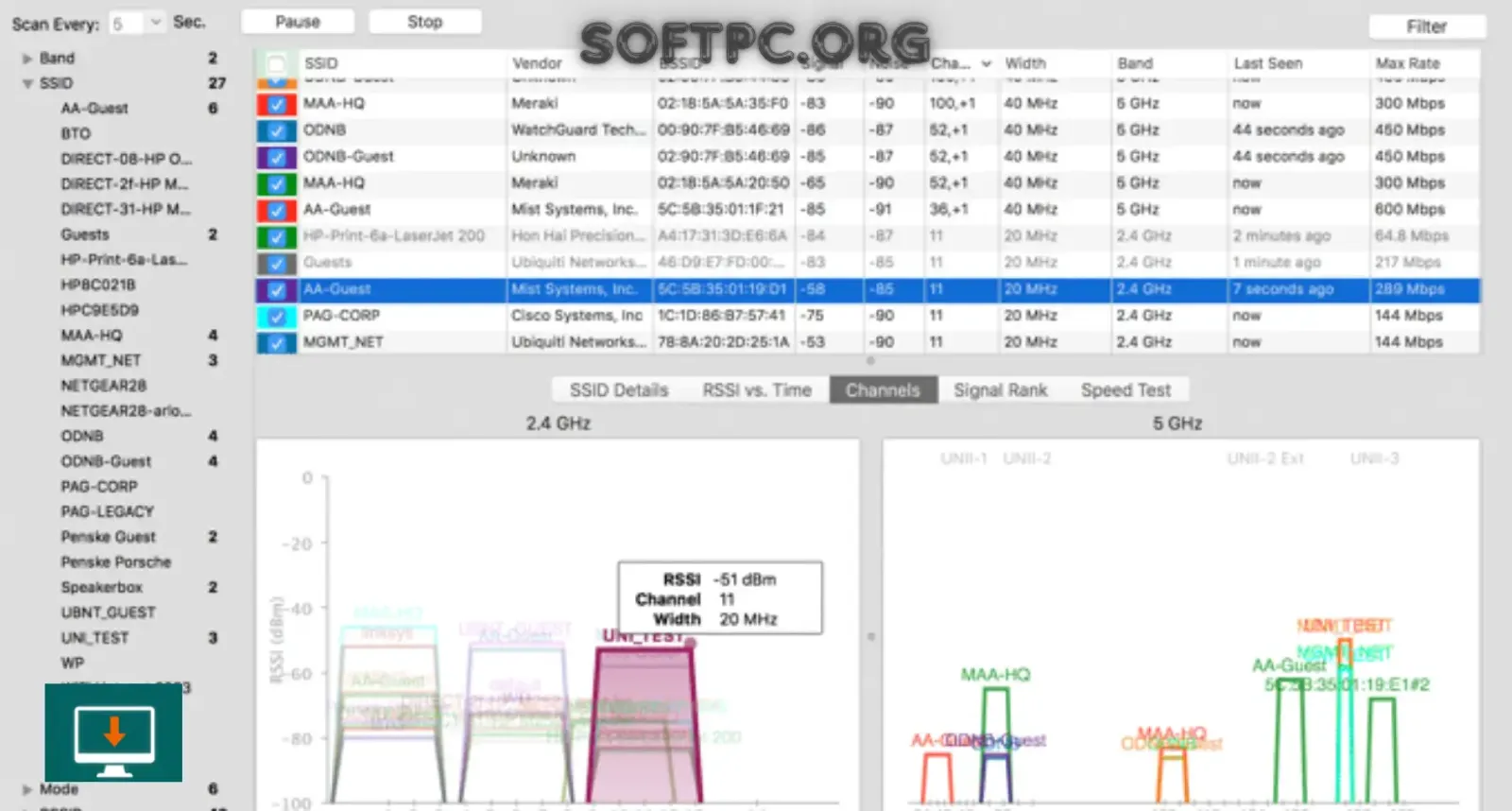
Task: Select ODNB-Guest in the sidebar list
Action: [106, 461]
